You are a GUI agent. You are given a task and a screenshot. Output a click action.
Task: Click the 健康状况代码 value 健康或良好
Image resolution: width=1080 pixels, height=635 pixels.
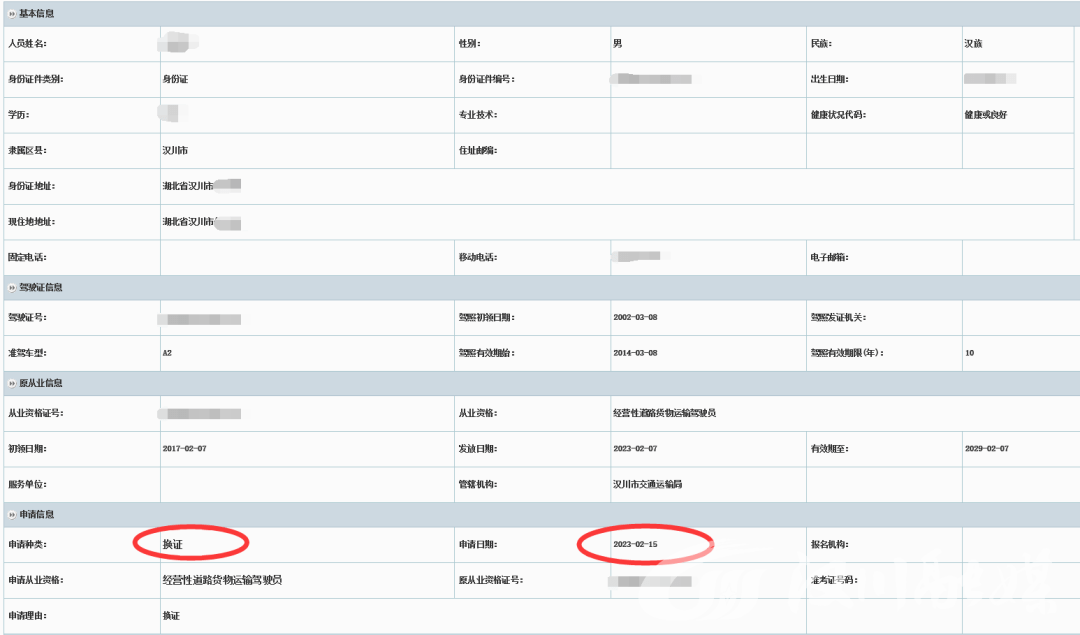[985, 115]
